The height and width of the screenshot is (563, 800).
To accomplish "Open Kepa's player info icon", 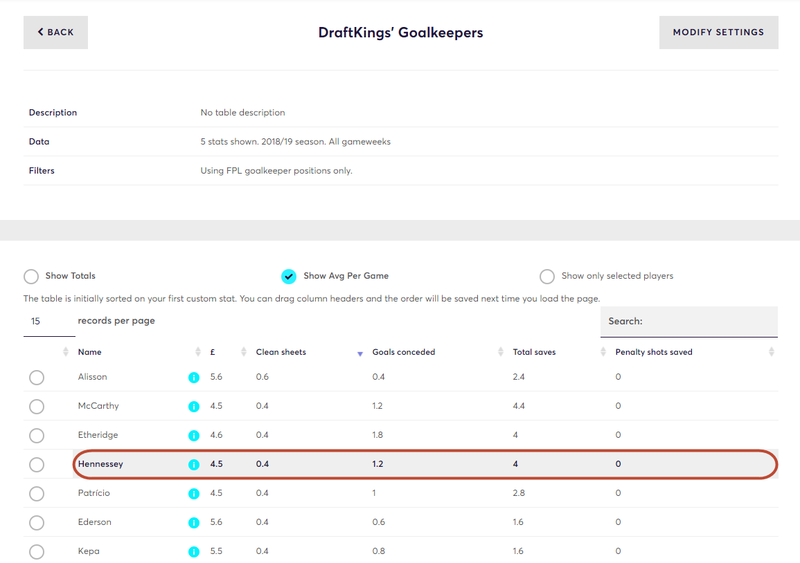I will (194, 552).
